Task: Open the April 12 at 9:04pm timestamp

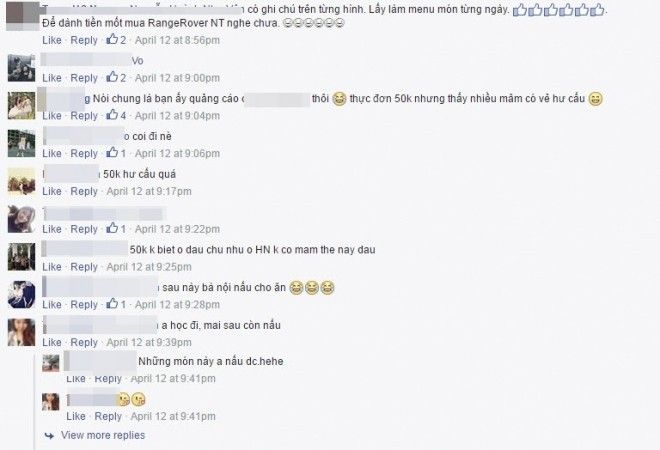Action: pyautogui.click(x=177, y=116)
